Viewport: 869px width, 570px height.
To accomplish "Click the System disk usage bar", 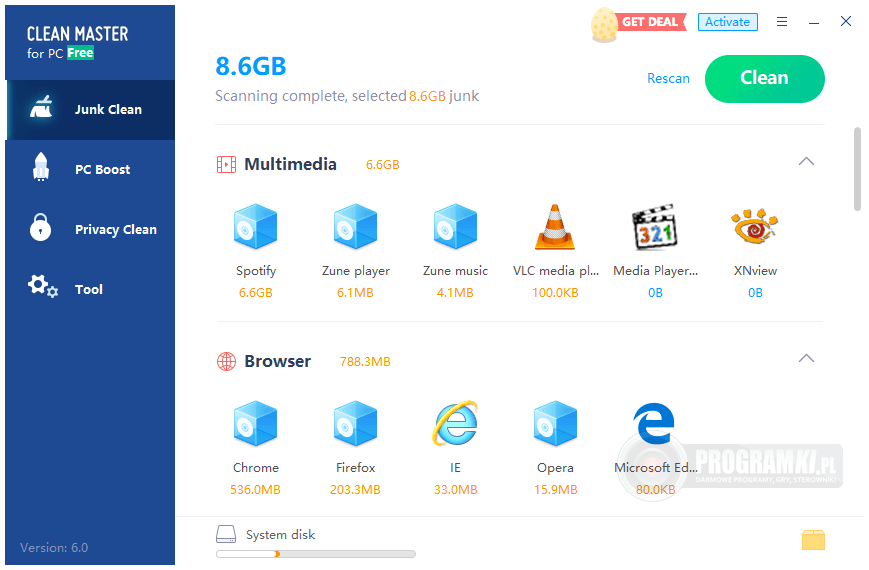I will coord(315,553).
